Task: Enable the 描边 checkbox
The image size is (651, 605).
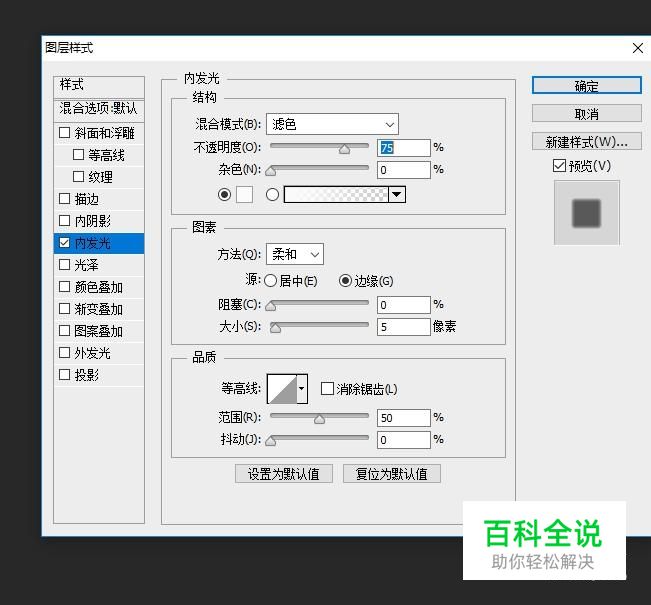Action: (64, 199)
